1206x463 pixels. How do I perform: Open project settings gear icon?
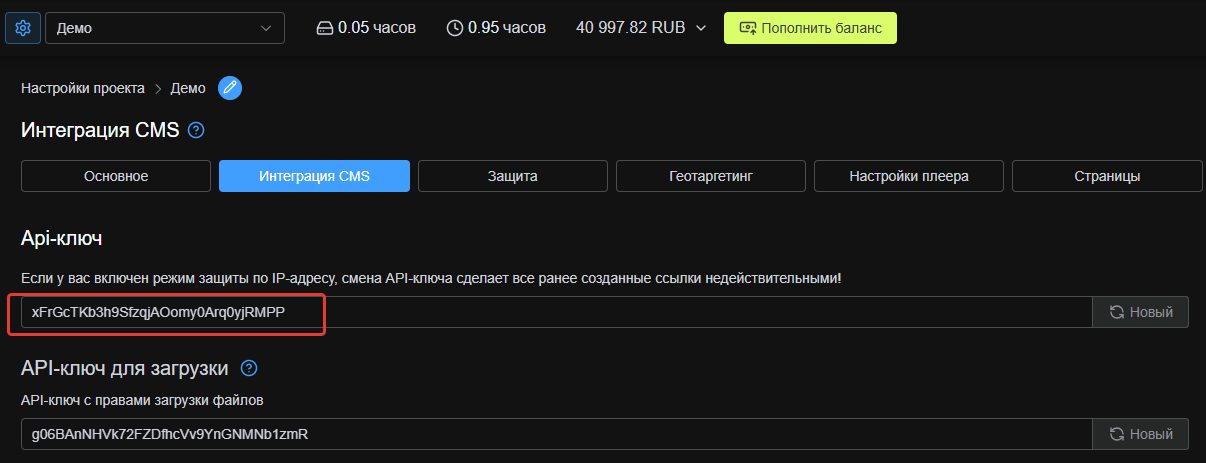(23, 28)
